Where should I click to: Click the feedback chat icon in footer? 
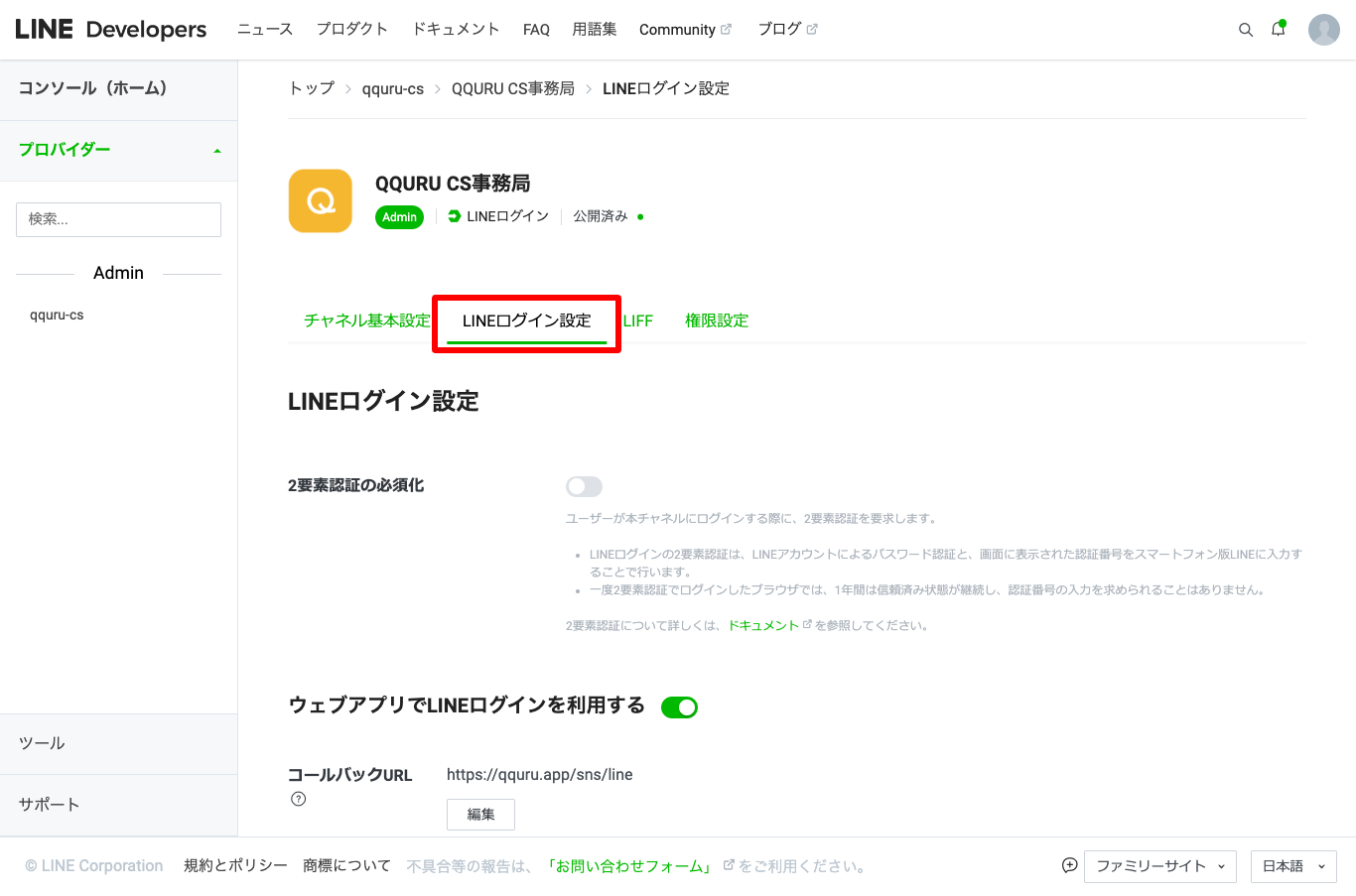pos(1069,865)
